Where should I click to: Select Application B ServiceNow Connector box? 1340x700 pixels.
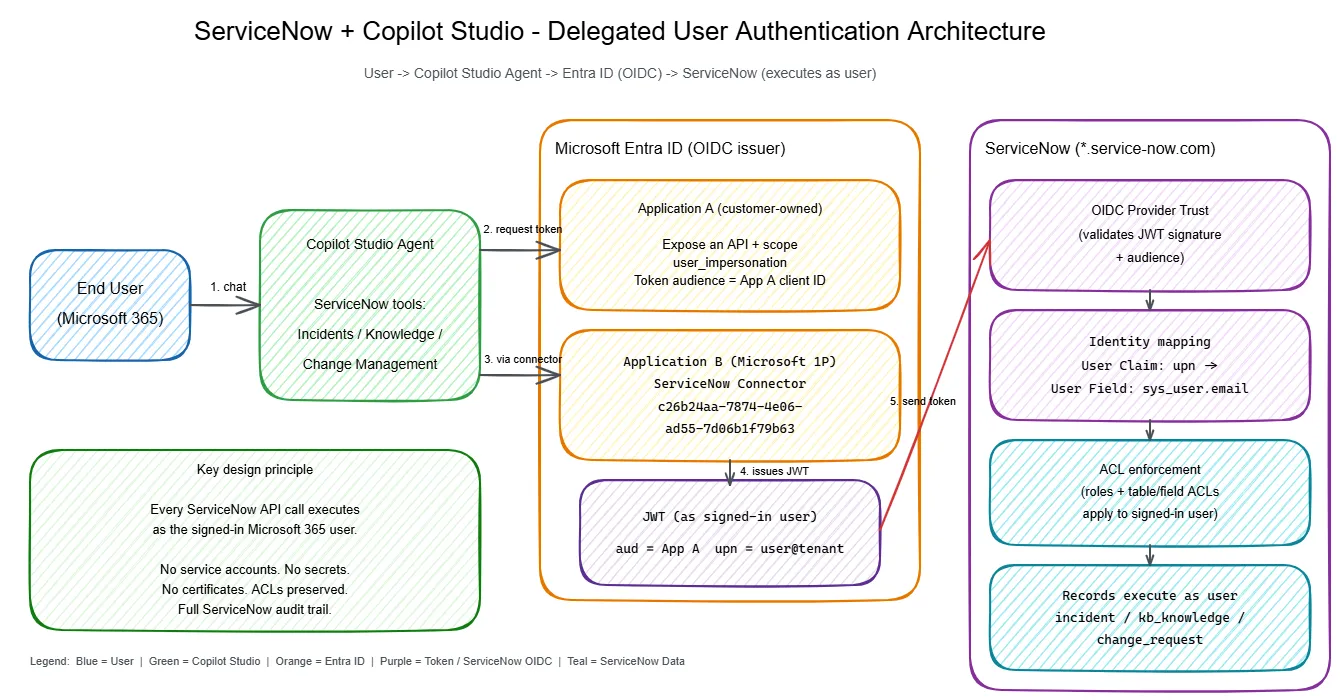[x=730, y=395]
